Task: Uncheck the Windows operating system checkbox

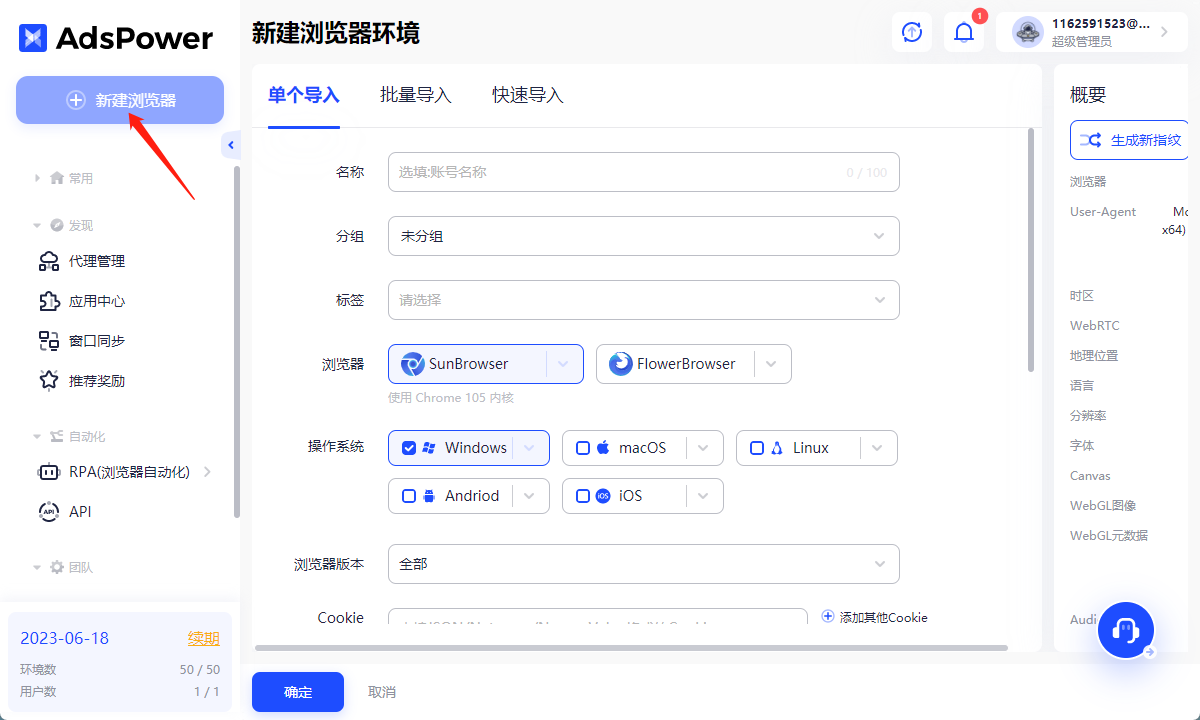Action: tap(409, 448)
